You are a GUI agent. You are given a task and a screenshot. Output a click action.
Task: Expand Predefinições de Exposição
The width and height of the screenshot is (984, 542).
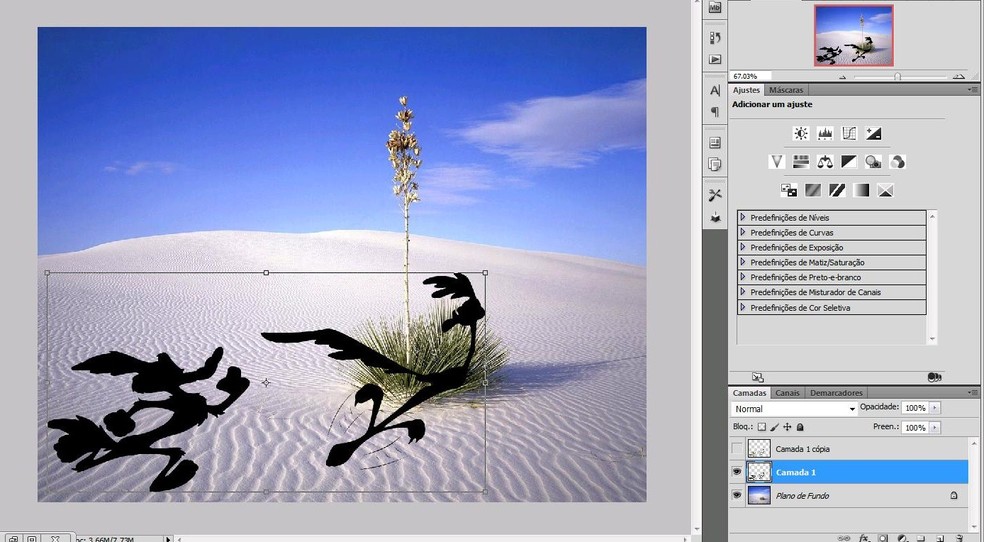pos(742,247)
